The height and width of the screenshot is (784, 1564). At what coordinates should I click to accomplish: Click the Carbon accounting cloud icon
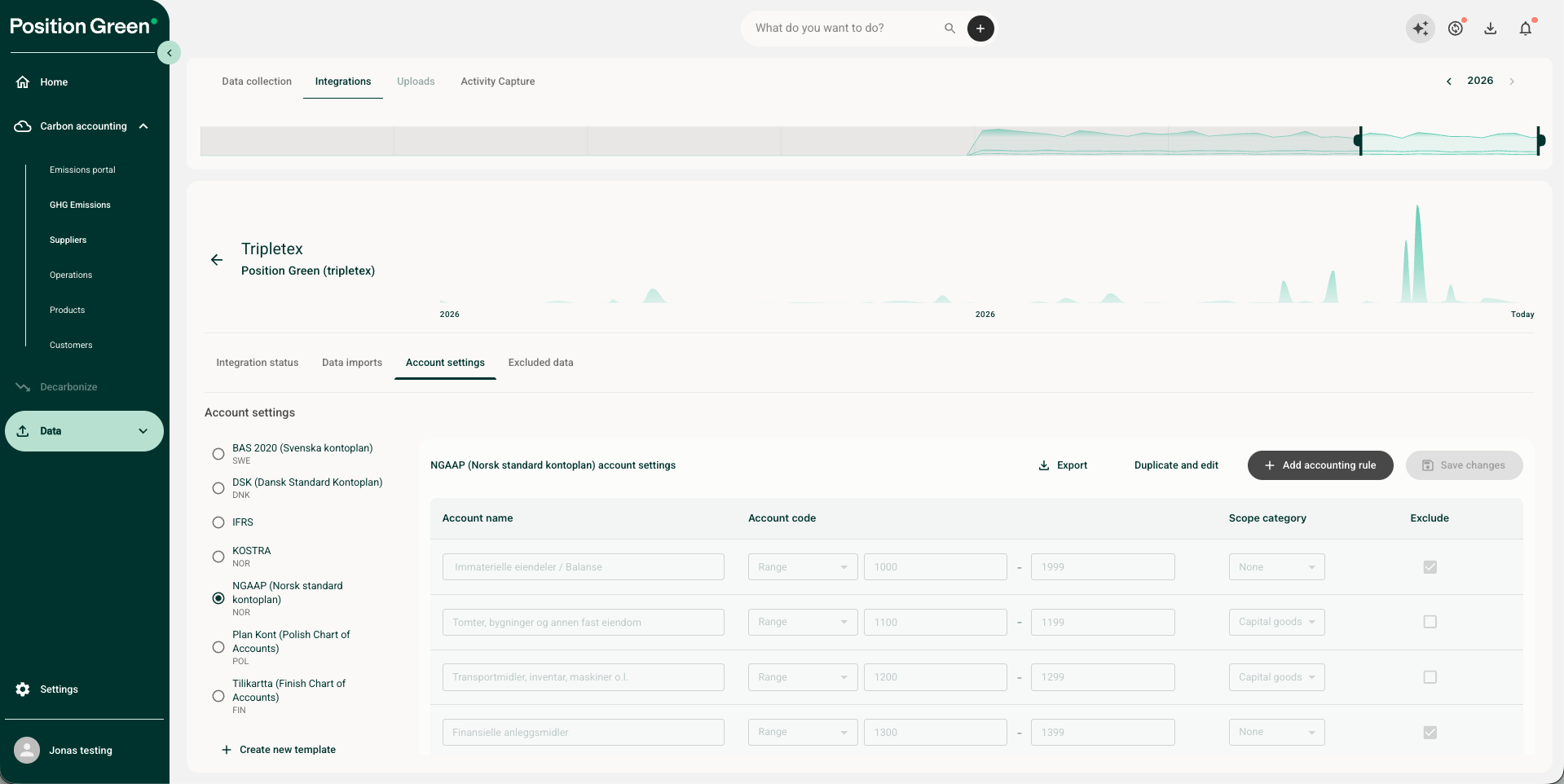(23, 126)
